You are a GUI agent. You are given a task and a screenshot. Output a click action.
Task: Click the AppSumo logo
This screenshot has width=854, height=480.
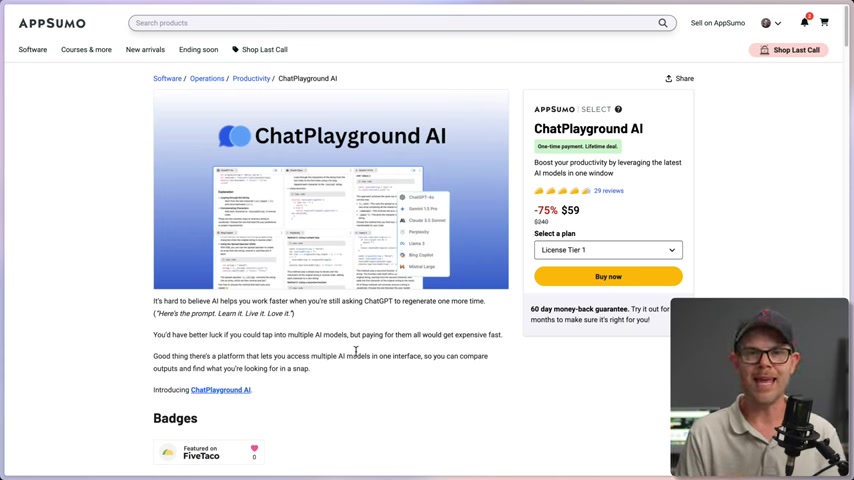click(x=52, y=23)
